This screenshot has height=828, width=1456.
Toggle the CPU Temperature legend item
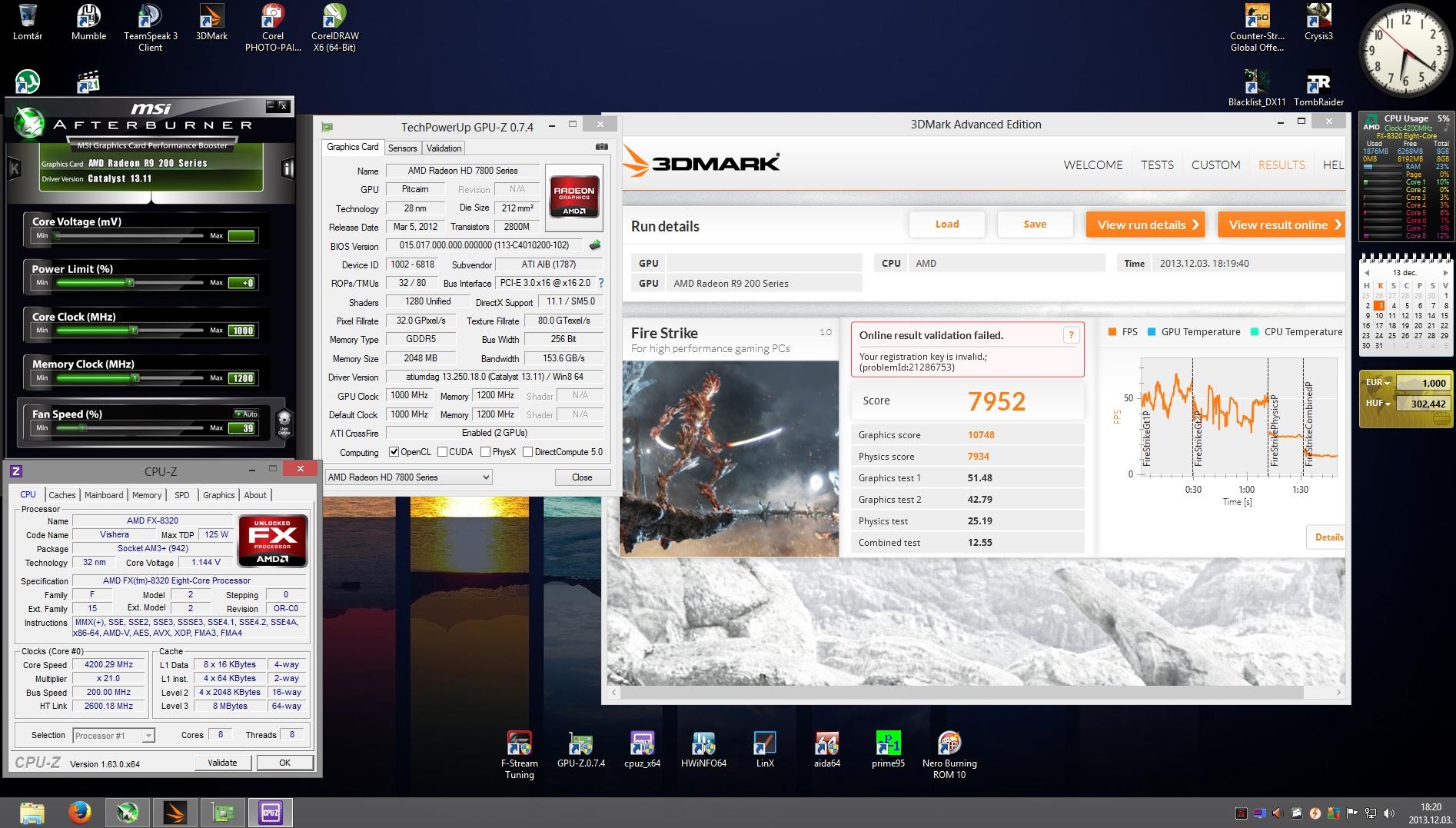1296,332
